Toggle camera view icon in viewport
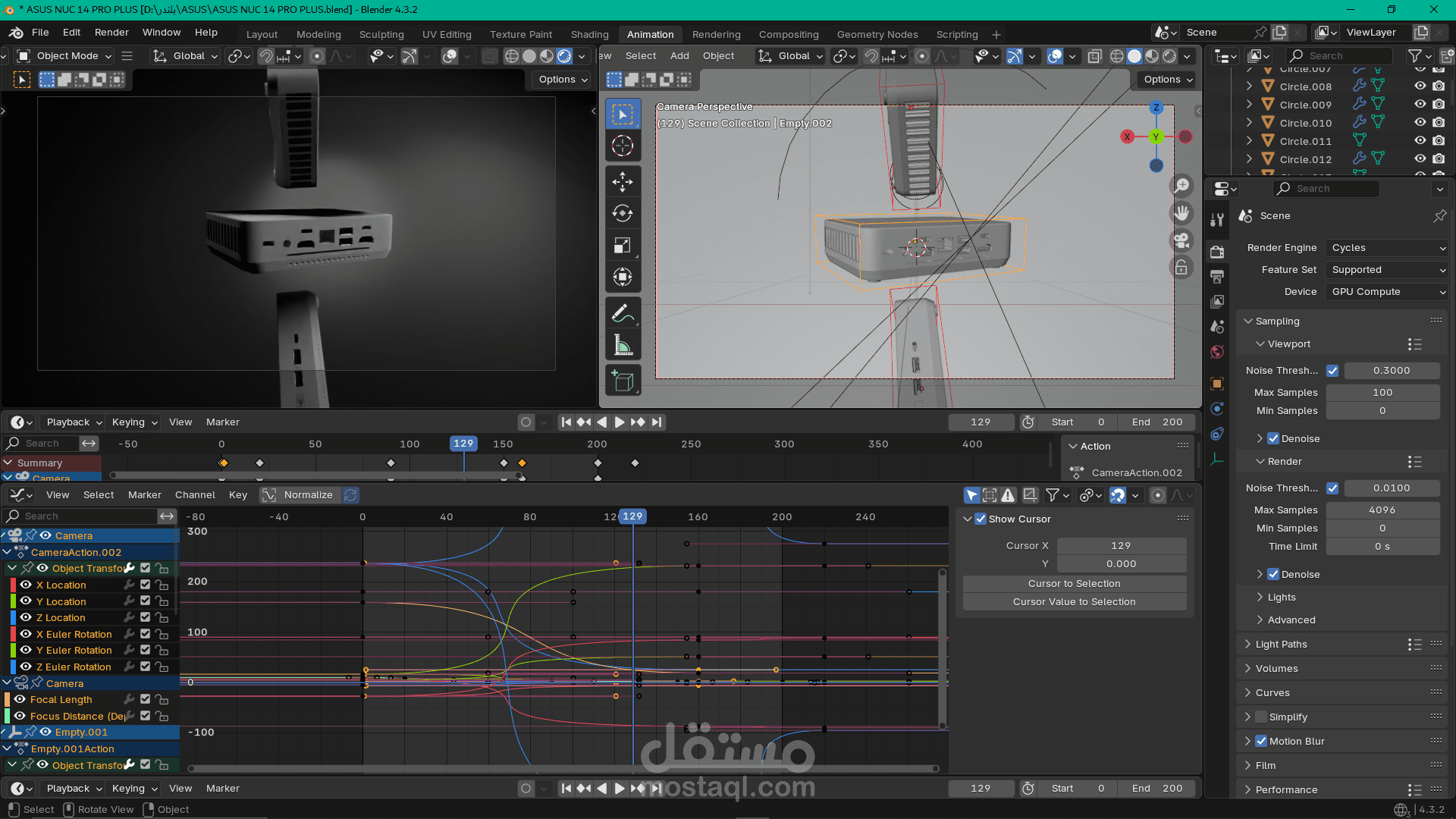This screenshot has height=819, width=1456. point(1181,241)
